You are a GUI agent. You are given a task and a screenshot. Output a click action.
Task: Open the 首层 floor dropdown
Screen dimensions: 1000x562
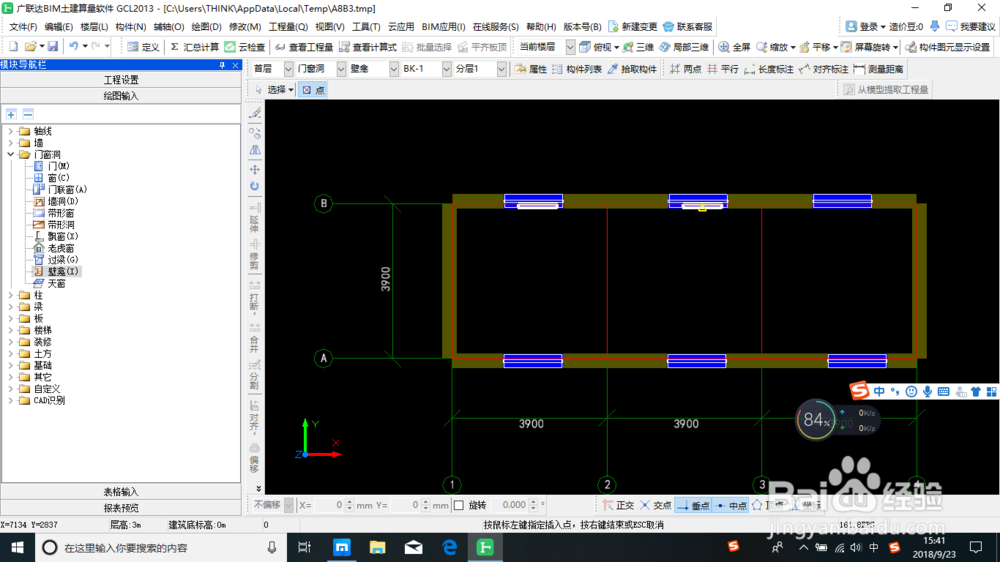click(x=288, y=69)
